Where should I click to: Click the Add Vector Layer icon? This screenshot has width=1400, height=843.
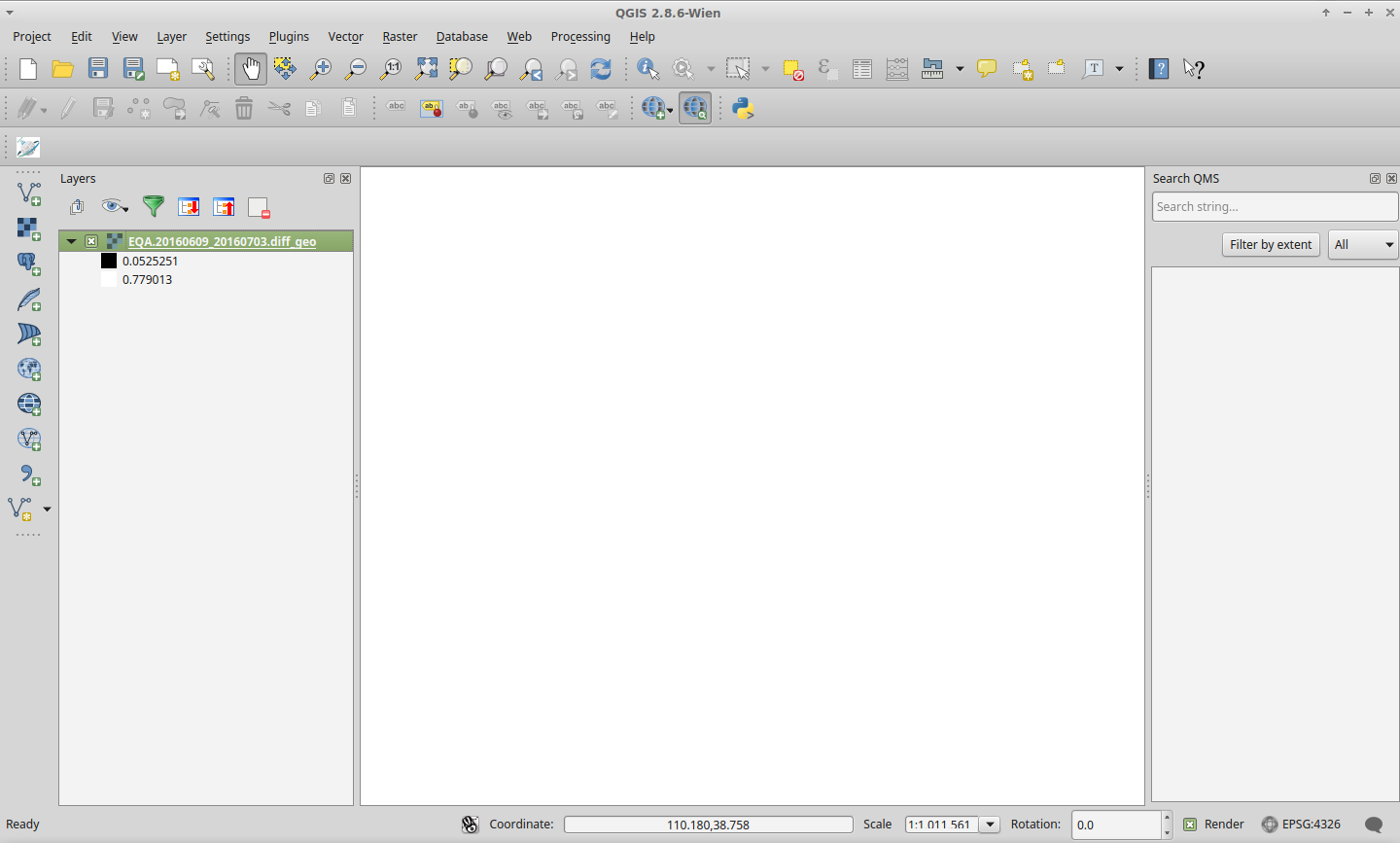[28, 193]
